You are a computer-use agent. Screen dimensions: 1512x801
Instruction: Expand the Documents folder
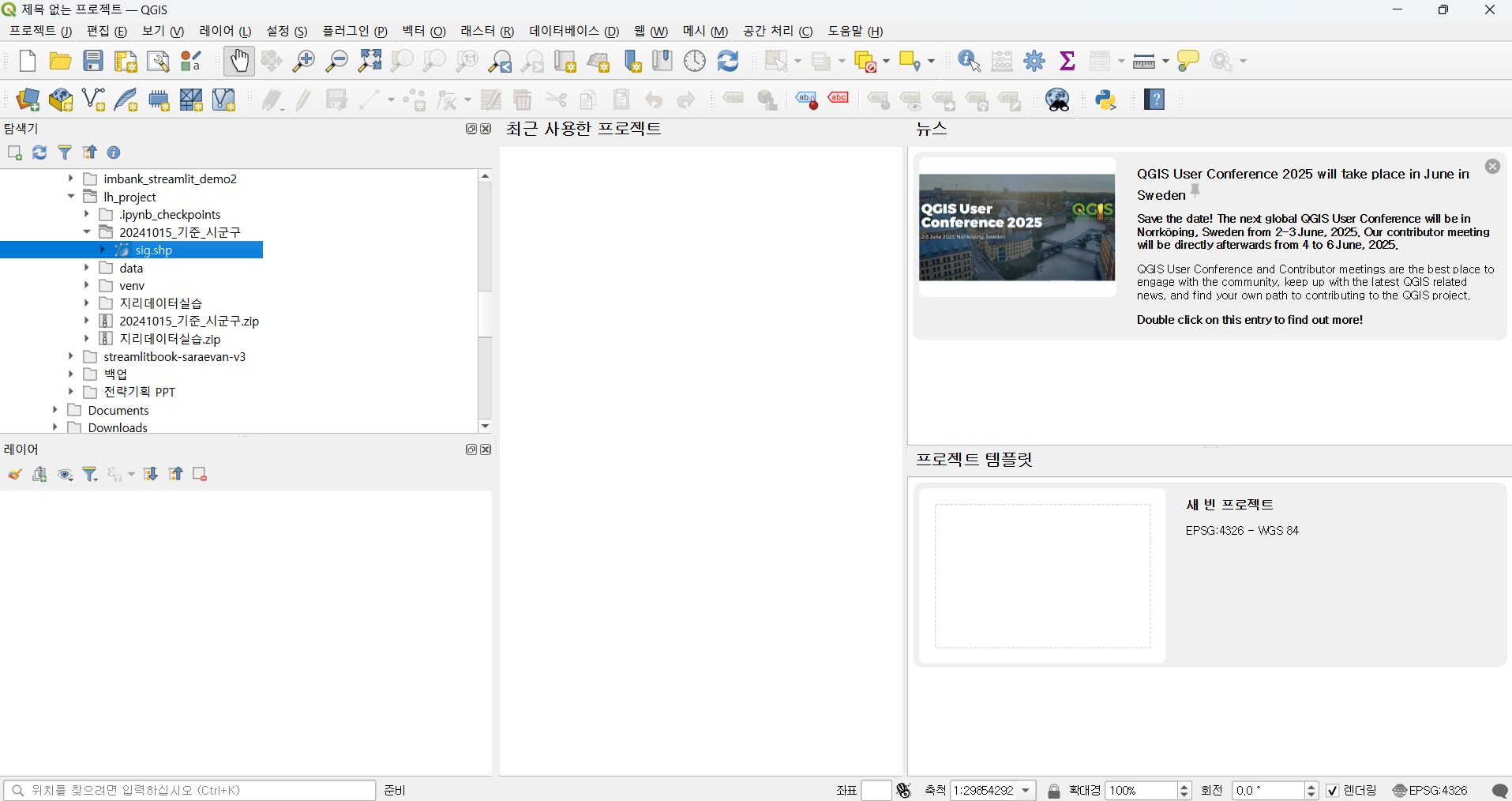[x=55, y=410]
